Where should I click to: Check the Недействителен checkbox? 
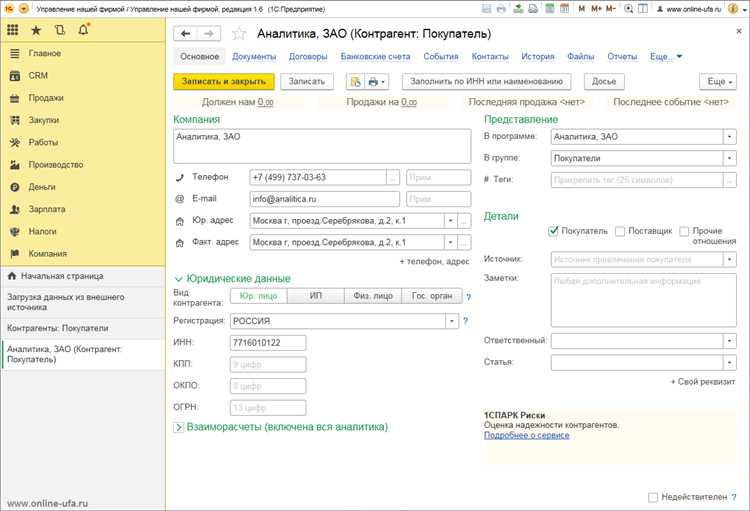[653, 498]
